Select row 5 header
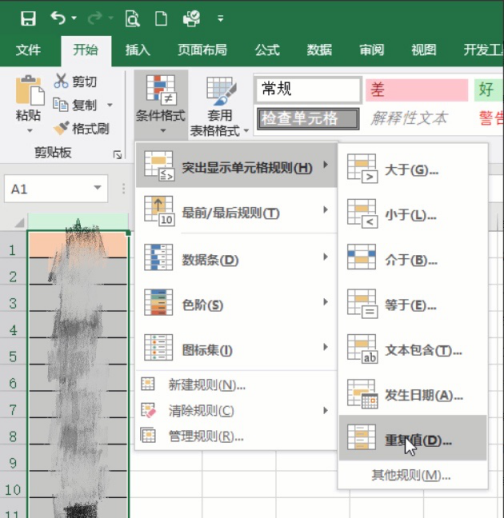The image size is (504, 519). 13,357
